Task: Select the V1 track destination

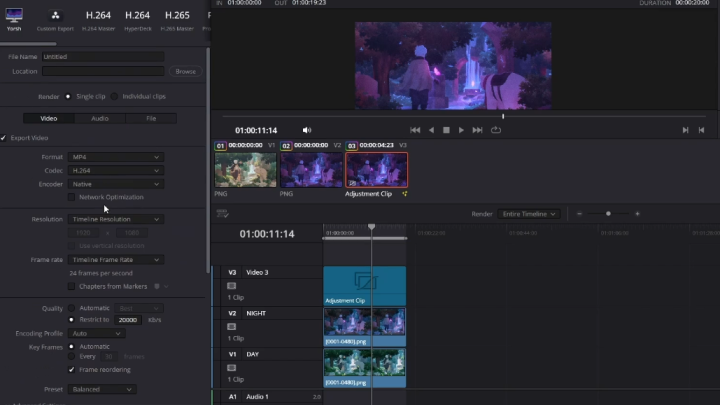Action: click(232, 354)
